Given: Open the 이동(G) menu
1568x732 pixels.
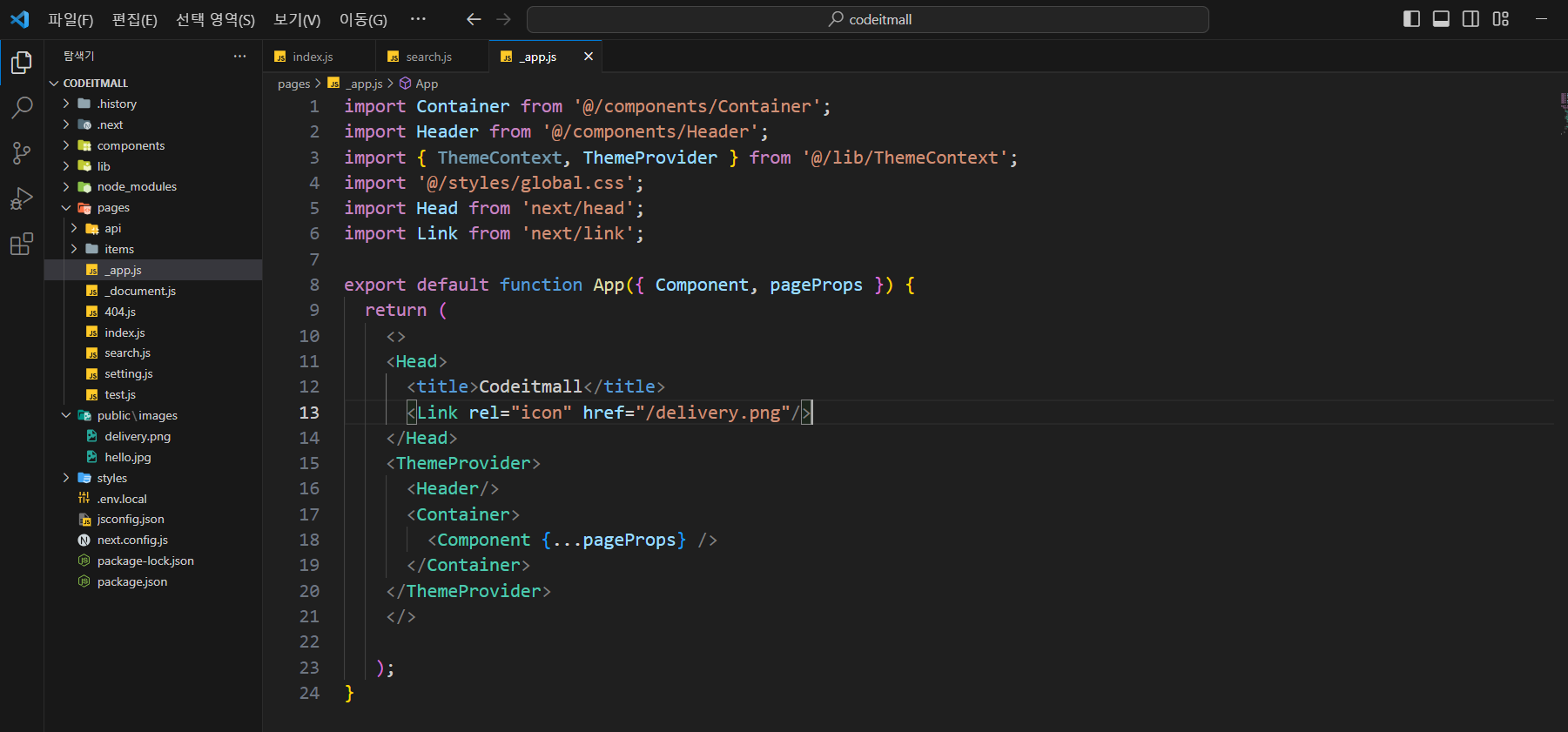Looking at the screenshot, I should pos(363,19).
